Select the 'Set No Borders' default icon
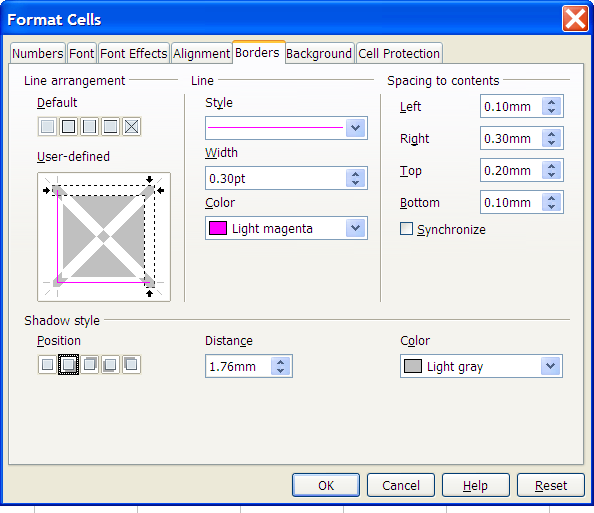This screenshot has height=513, width=594. coord(47,127)
